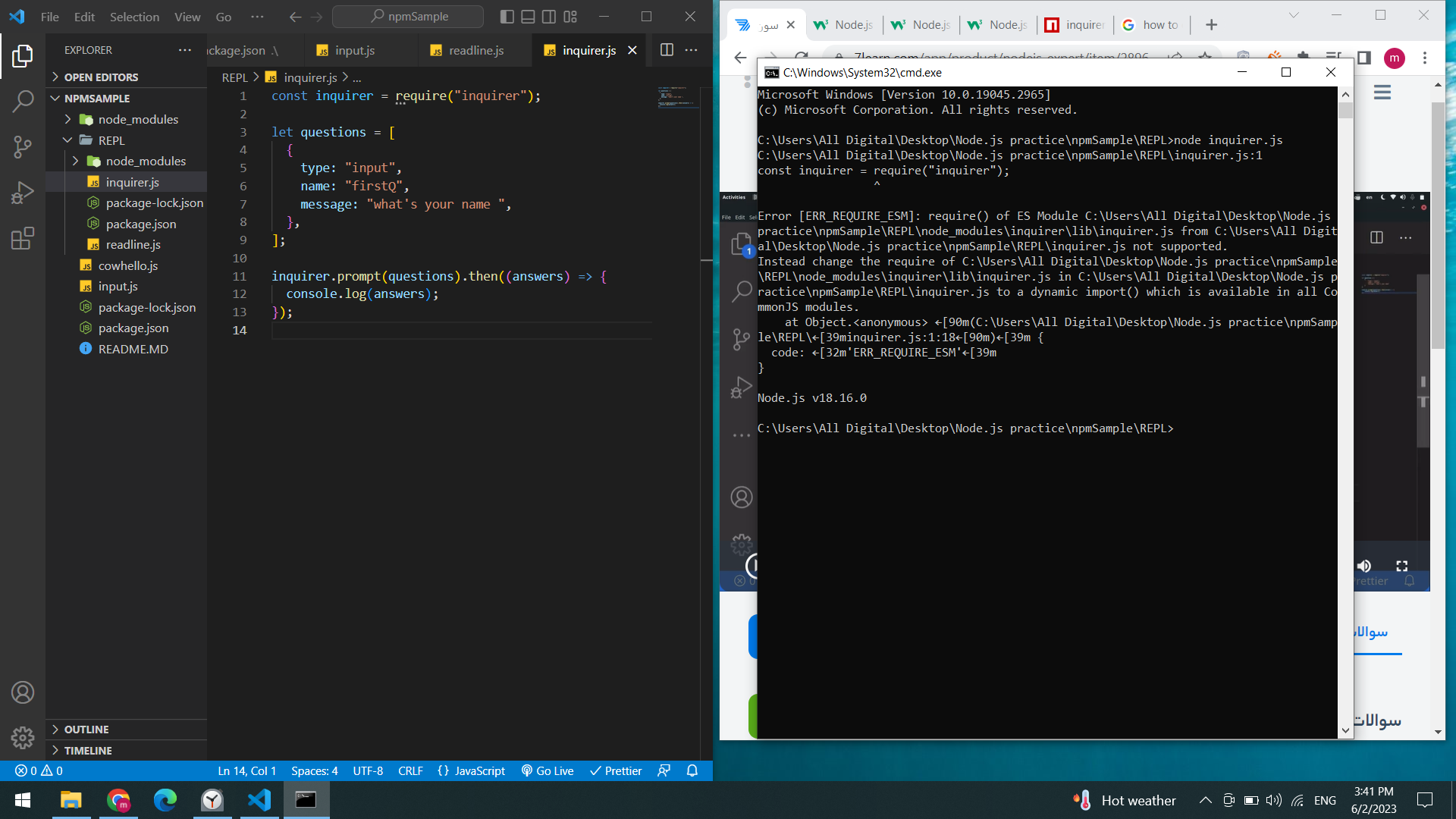Viewport: 1456px width, 819px height.
Task: Click REPL breadcrumb in editor
Action: pyautogui.click(x=234, y=77)
